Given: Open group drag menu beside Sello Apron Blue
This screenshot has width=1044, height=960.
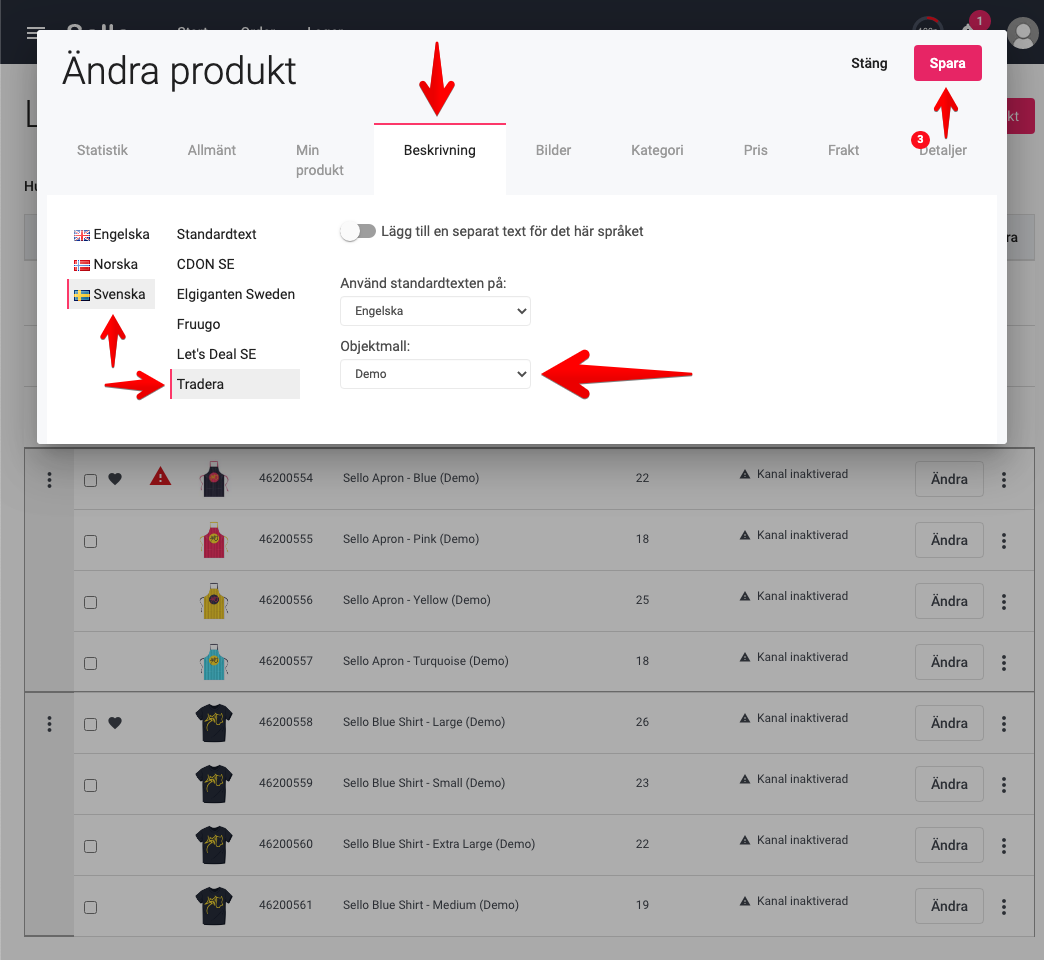Looking at the screenshot, I should point(49,479).
